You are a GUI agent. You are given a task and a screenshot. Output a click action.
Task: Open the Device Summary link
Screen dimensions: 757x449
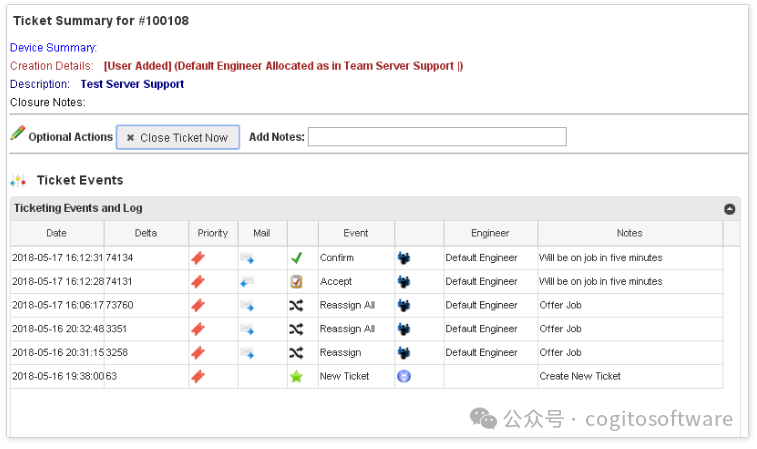(54, 47)
